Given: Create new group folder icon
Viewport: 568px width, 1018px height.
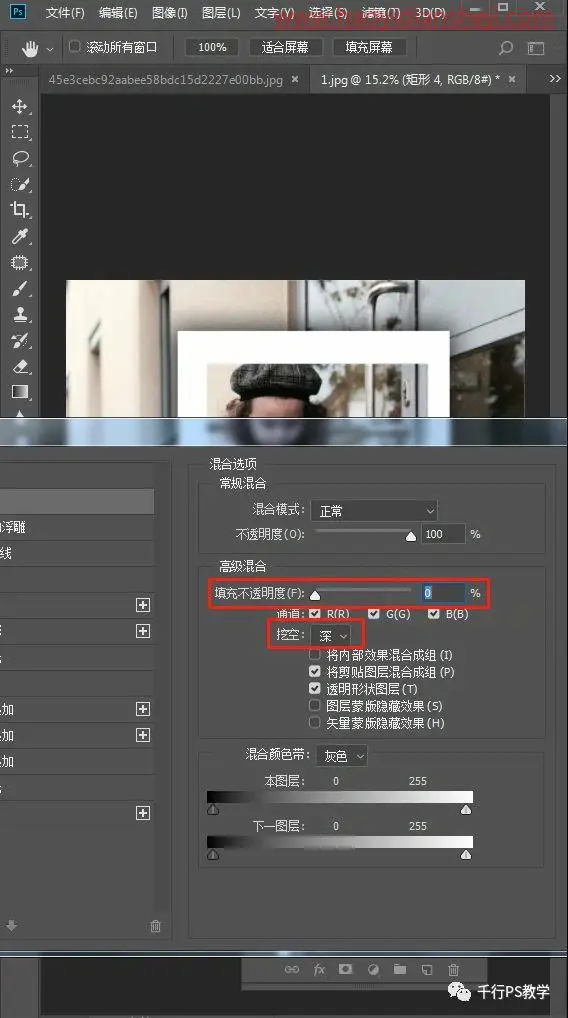Looking at the screenshot, I should coord(400,969).
